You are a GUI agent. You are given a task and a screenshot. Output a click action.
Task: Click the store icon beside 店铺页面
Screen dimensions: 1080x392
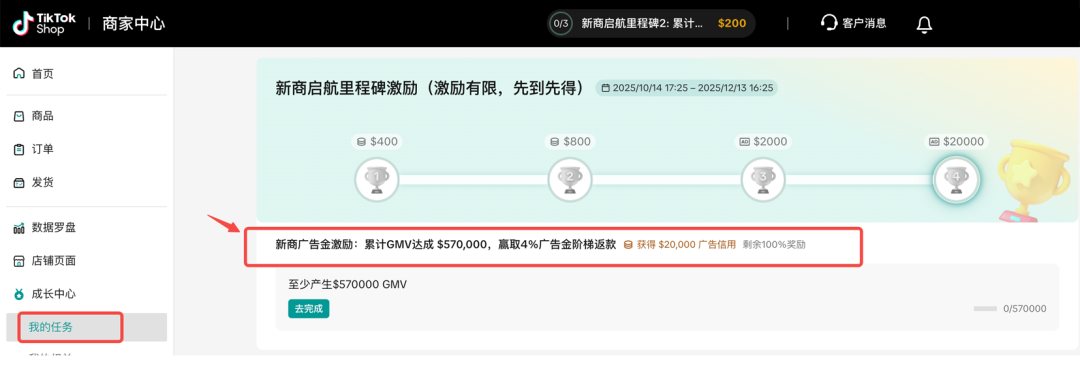pos(19,261)
